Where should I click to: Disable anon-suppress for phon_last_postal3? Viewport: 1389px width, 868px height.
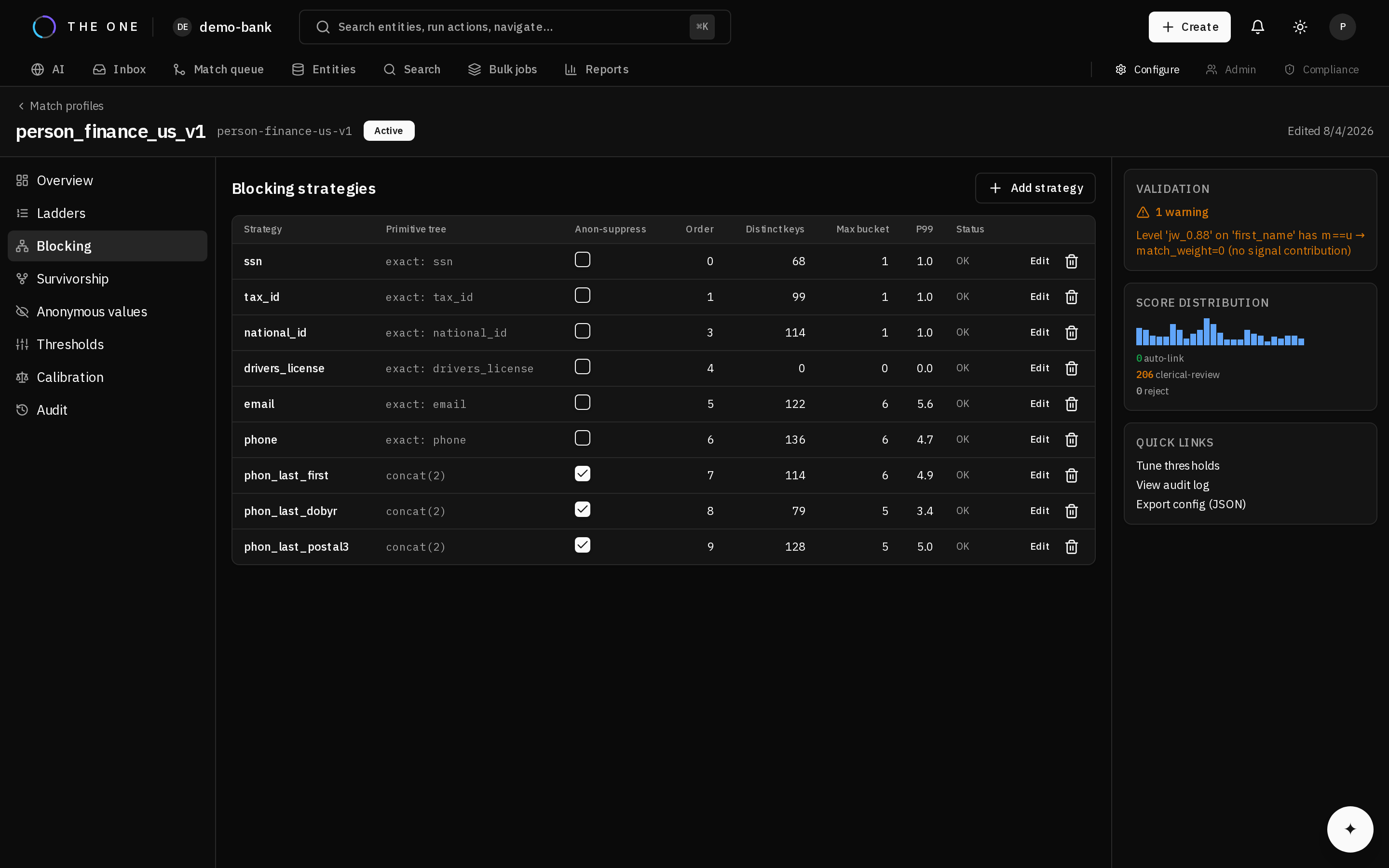click(x=583, y=545)
